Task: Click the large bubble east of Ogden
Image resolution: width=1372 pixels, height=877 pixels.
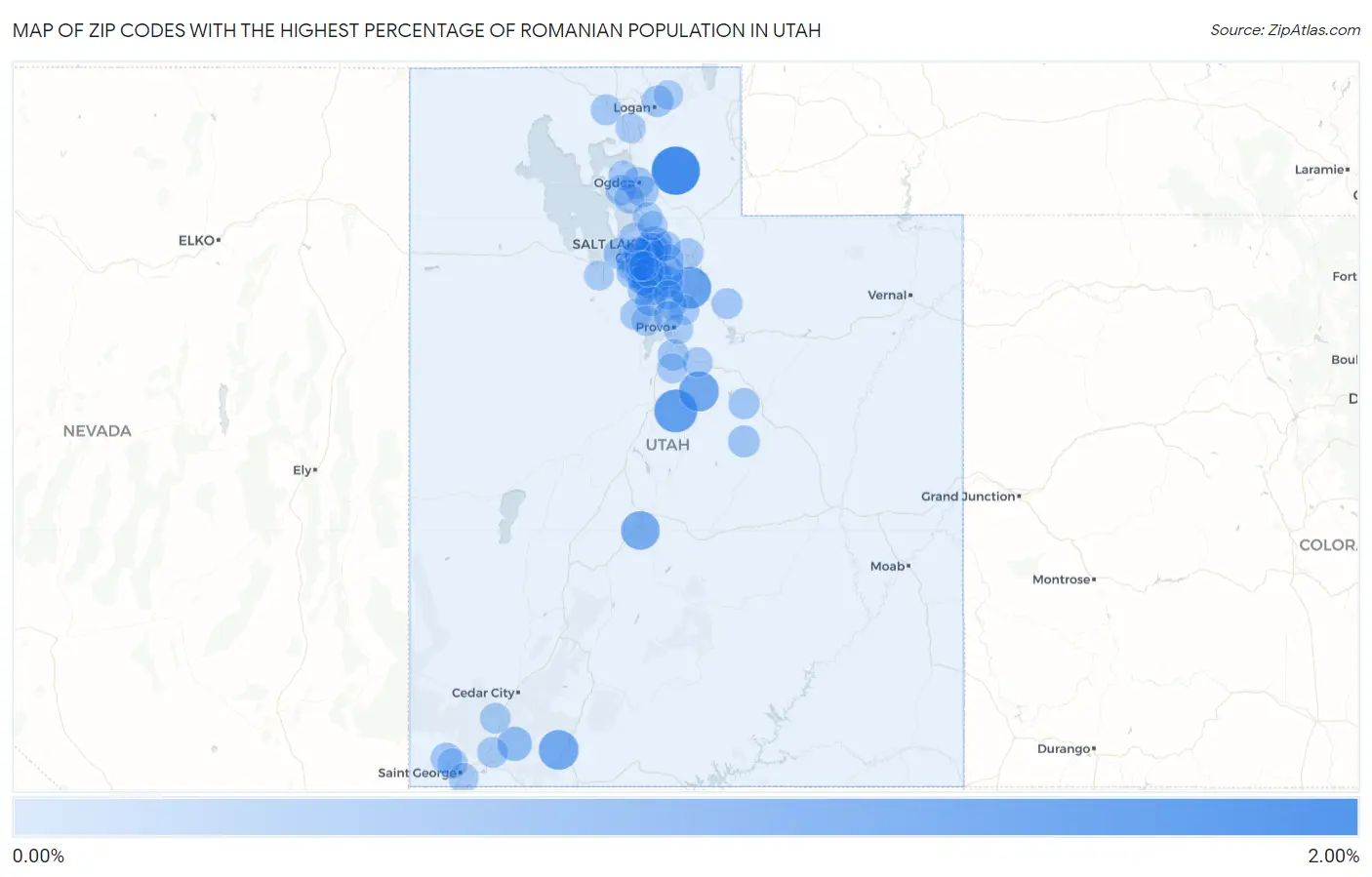Action: coord(675,171)
